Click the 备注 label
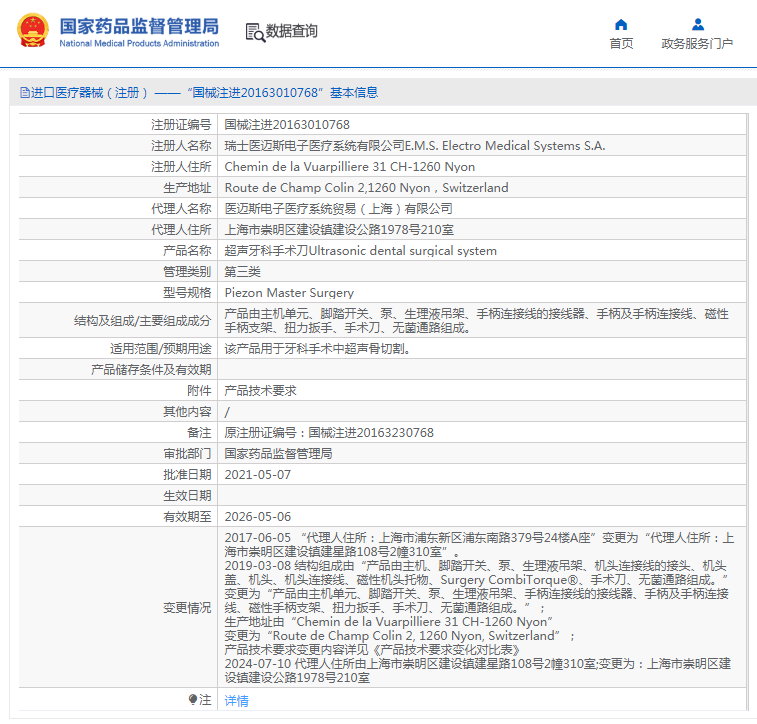The image size is (757, 724). pos(199,432)
